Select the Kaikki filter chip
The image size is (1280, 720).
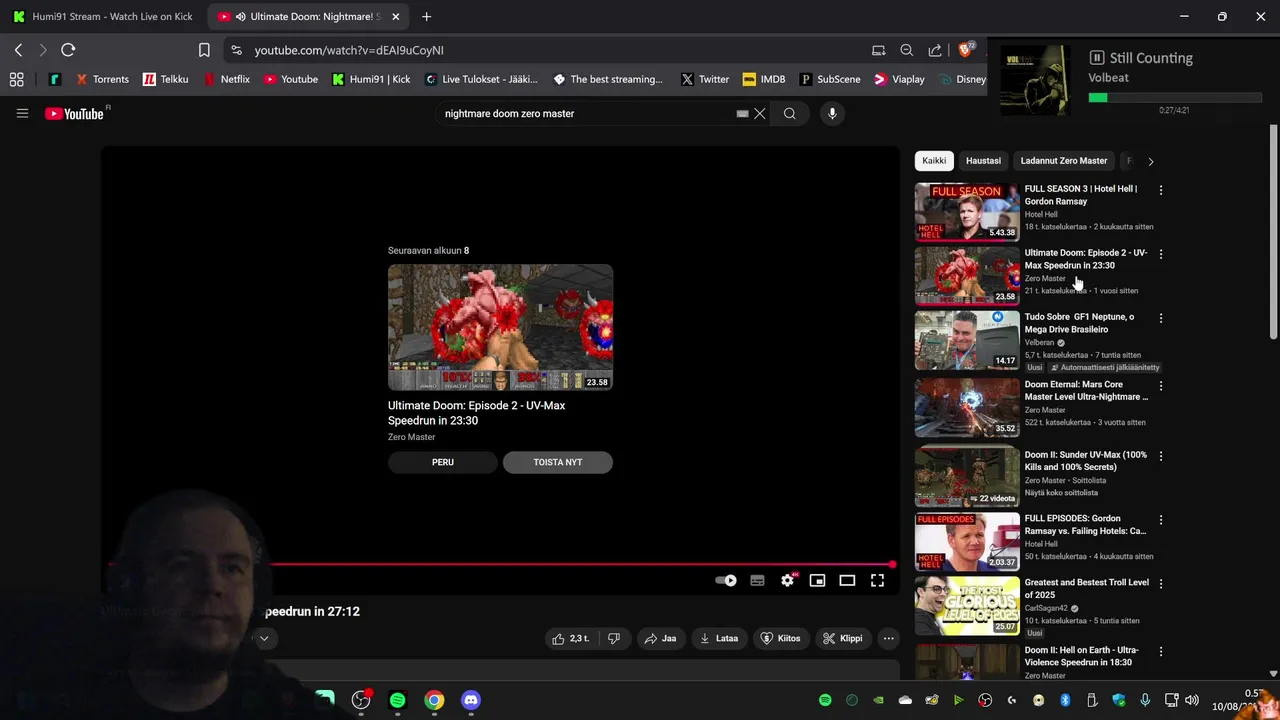coord(934,160)
